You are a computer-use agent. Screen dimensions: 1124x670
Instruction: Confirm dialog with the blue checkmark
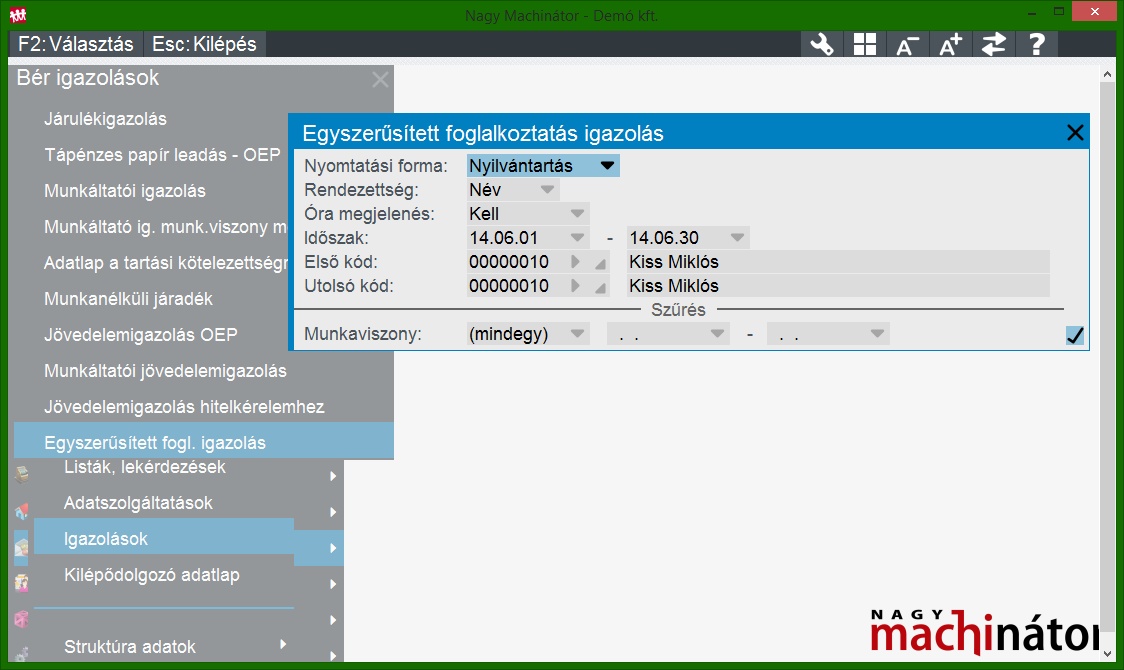(x=1075, y=335)
